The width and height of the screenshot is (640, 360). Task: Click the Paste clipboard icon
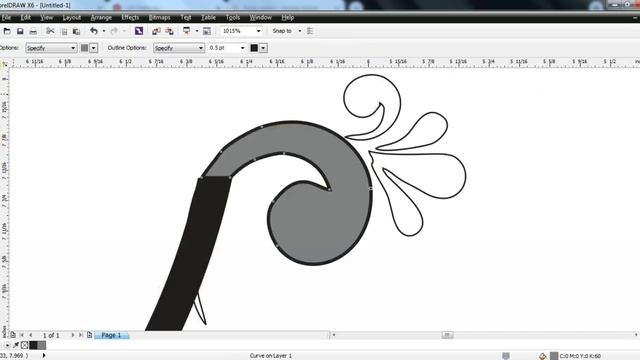tap(76, 31)
